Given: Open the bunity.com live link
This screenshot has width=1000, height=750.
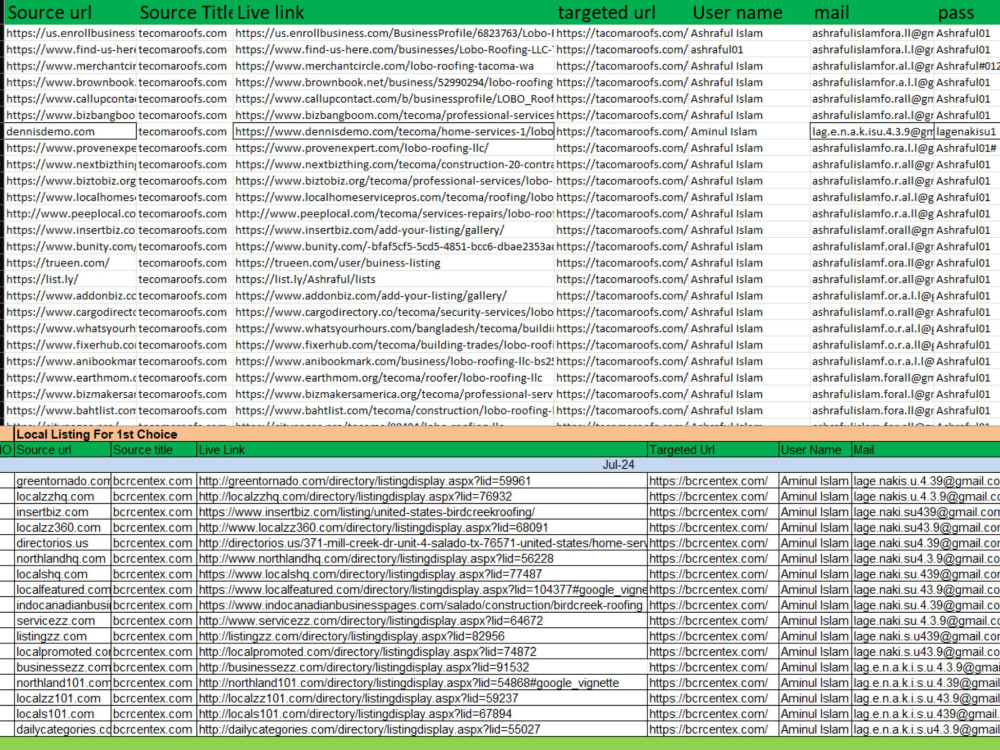Looking at the screenshot, I should click(393, 246).
